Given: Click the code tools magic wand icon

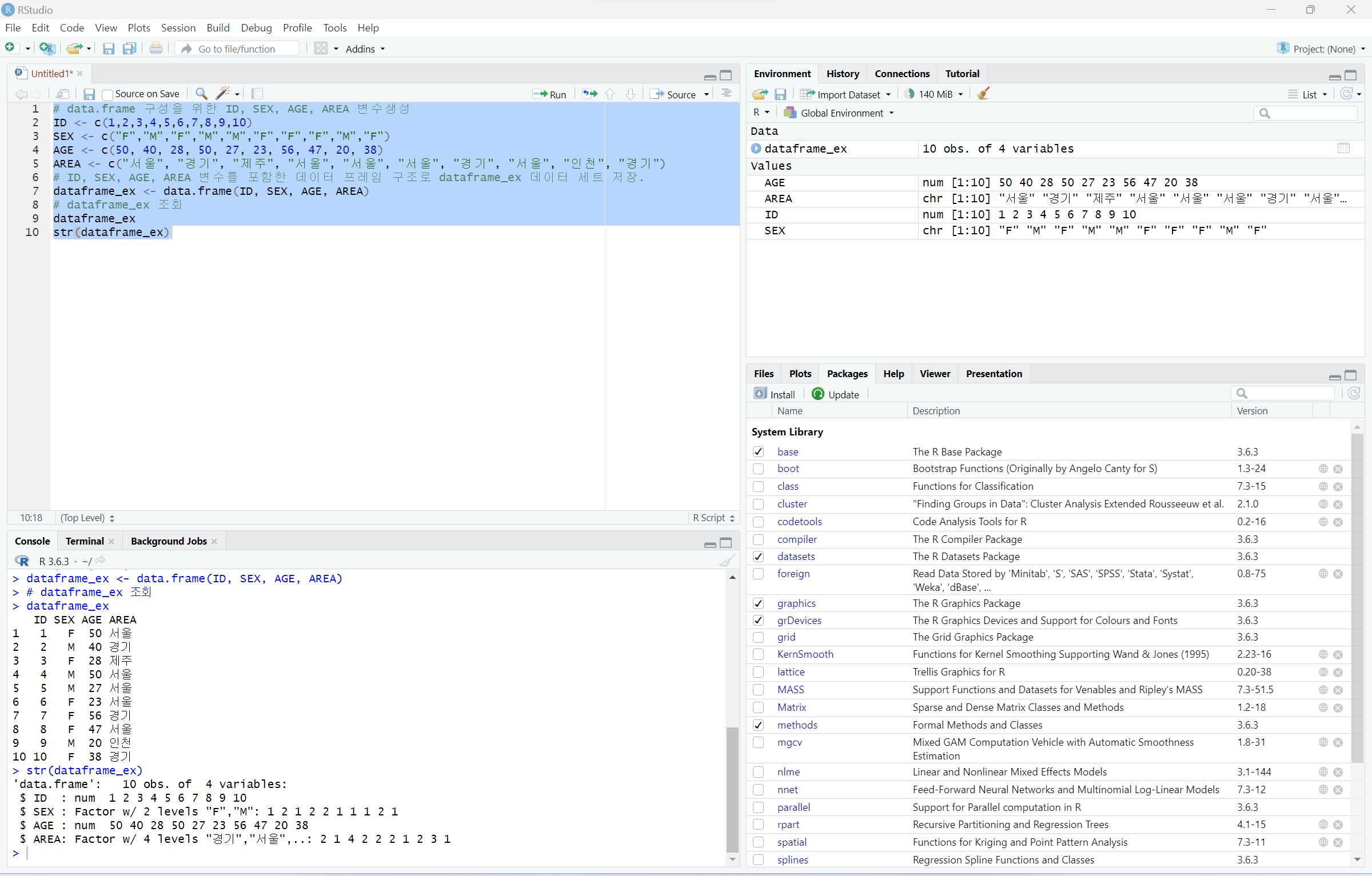Looking at the screenshot, I should tap(223, 94).
